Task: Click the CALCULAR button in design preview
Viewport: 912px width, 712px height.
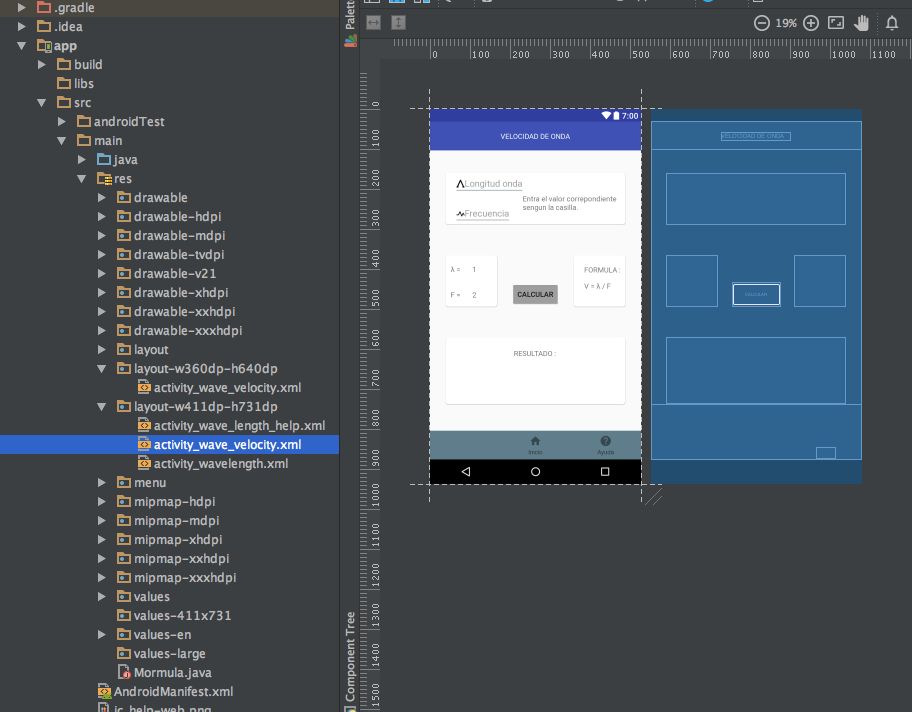Action: point(535,294)
